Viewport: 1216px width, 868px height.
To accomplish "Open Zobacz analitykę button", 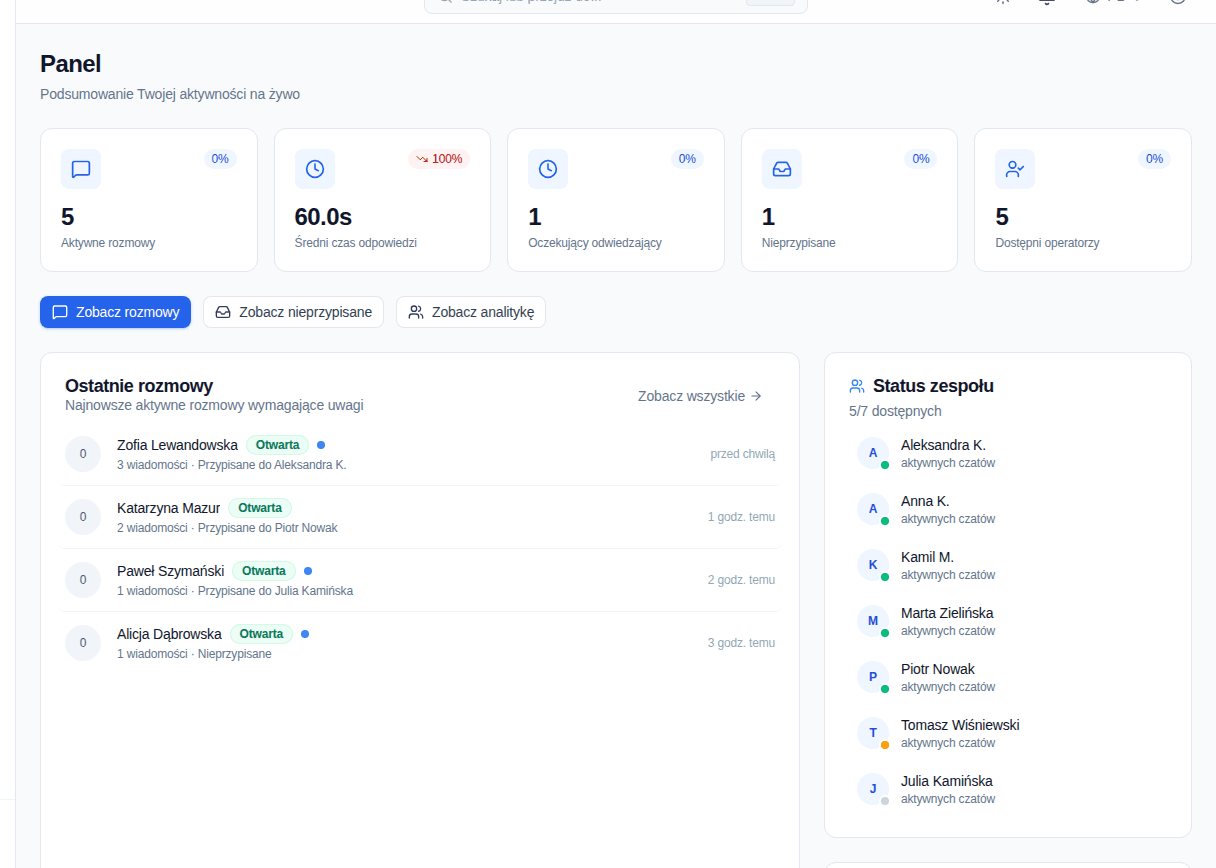I will click(x=471, y=312).
